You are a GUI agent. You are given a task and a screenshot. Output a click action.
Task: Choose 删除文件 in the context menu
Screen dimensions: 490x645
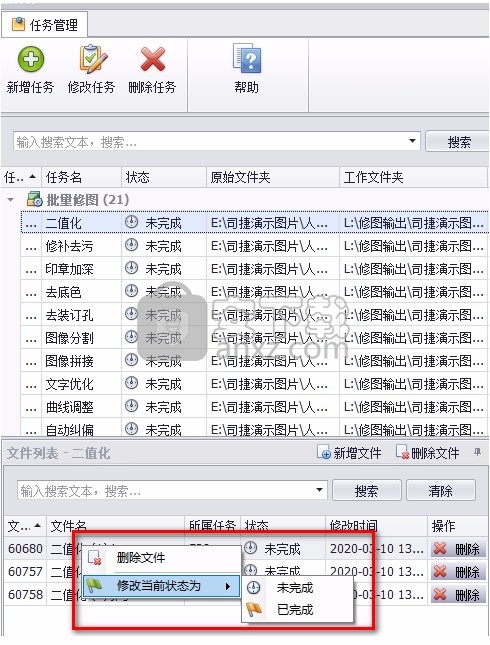(162, 558)
